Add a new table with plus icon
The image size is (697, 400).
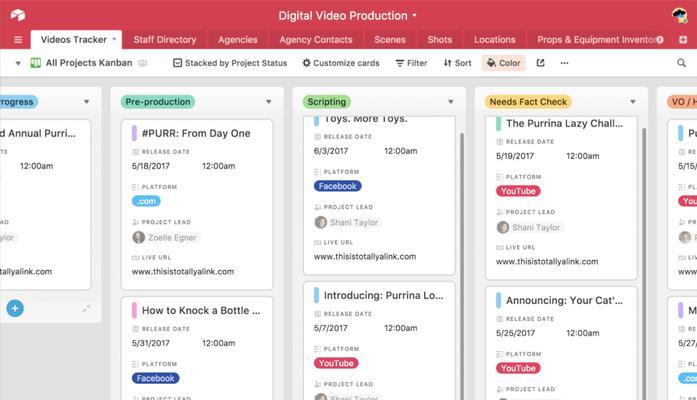pyautogui.click(x=683, y=40)
